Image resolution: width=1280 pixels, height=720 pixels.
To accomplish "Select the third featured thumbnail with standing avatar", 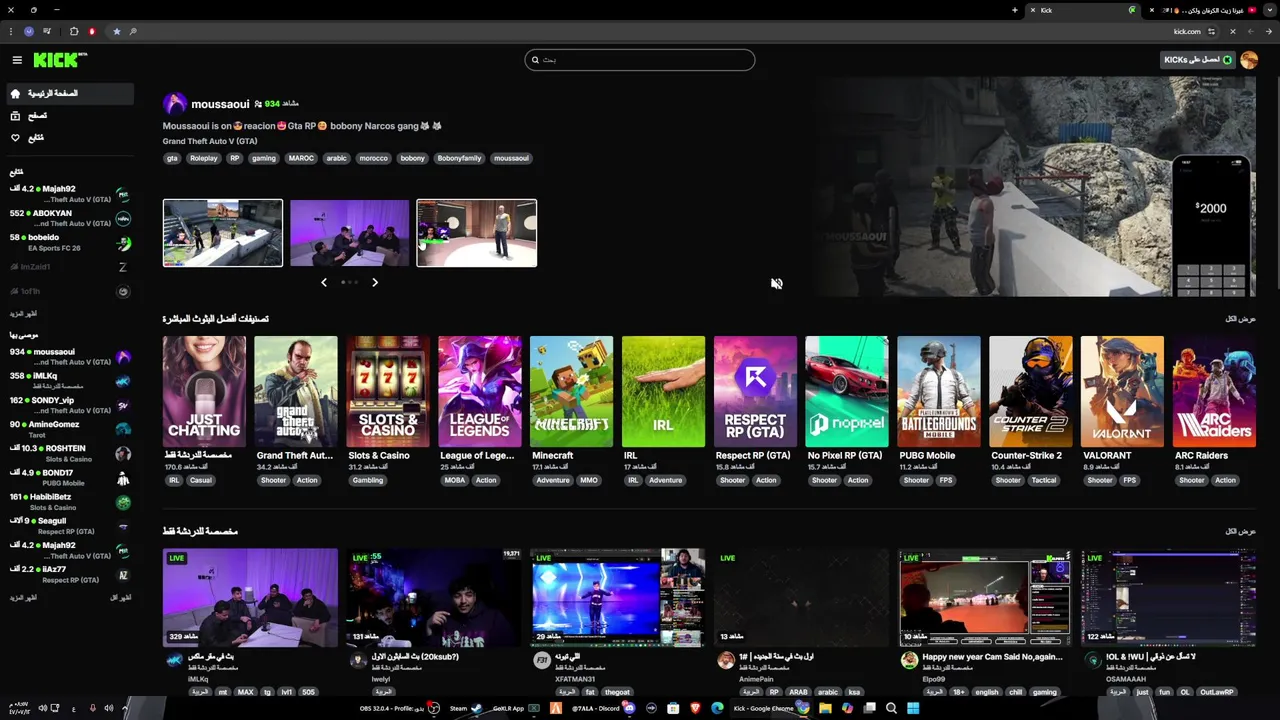I will pyautogui.click(x=477, y=233).
